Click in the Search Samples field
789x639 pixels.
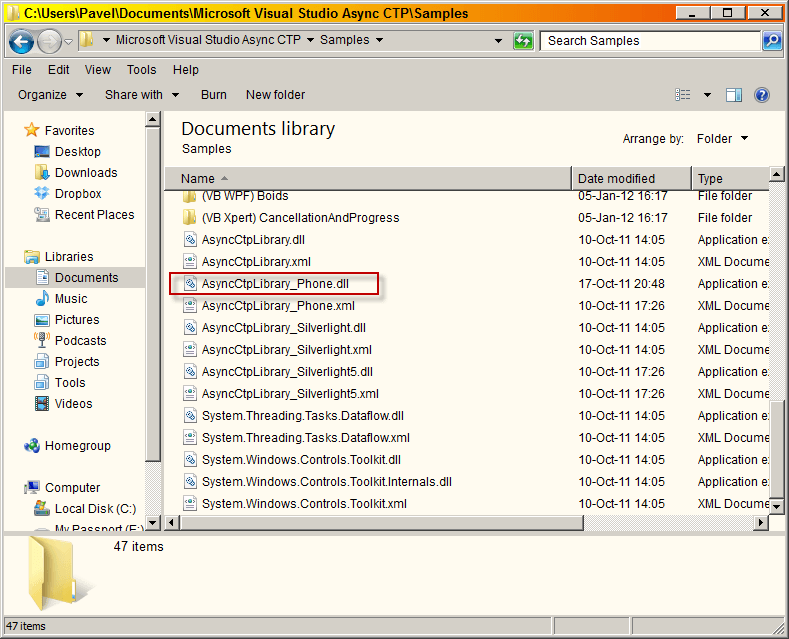click(x=650, y=41)
